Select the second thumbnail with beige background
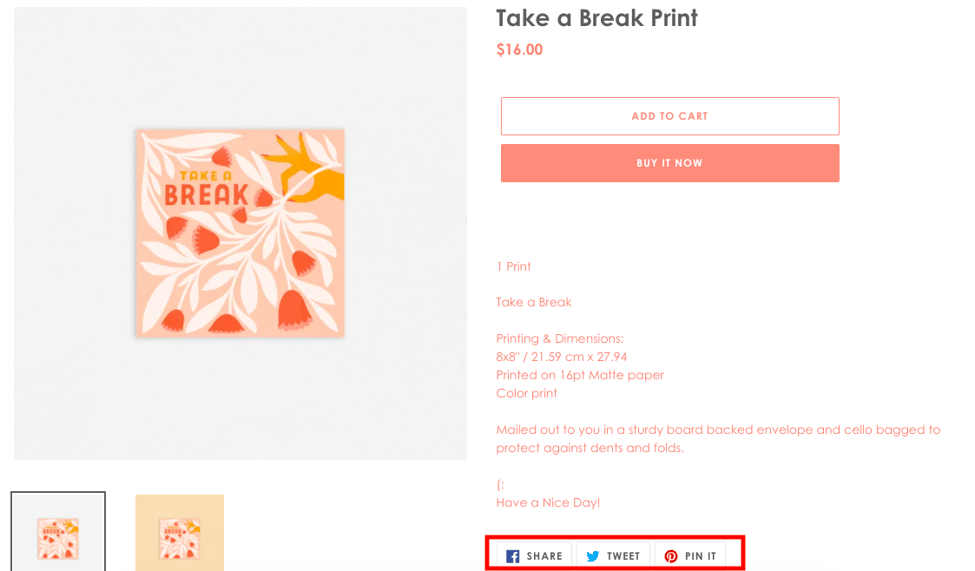The width and height of the screenshot is (975, 571). [180, 533]
